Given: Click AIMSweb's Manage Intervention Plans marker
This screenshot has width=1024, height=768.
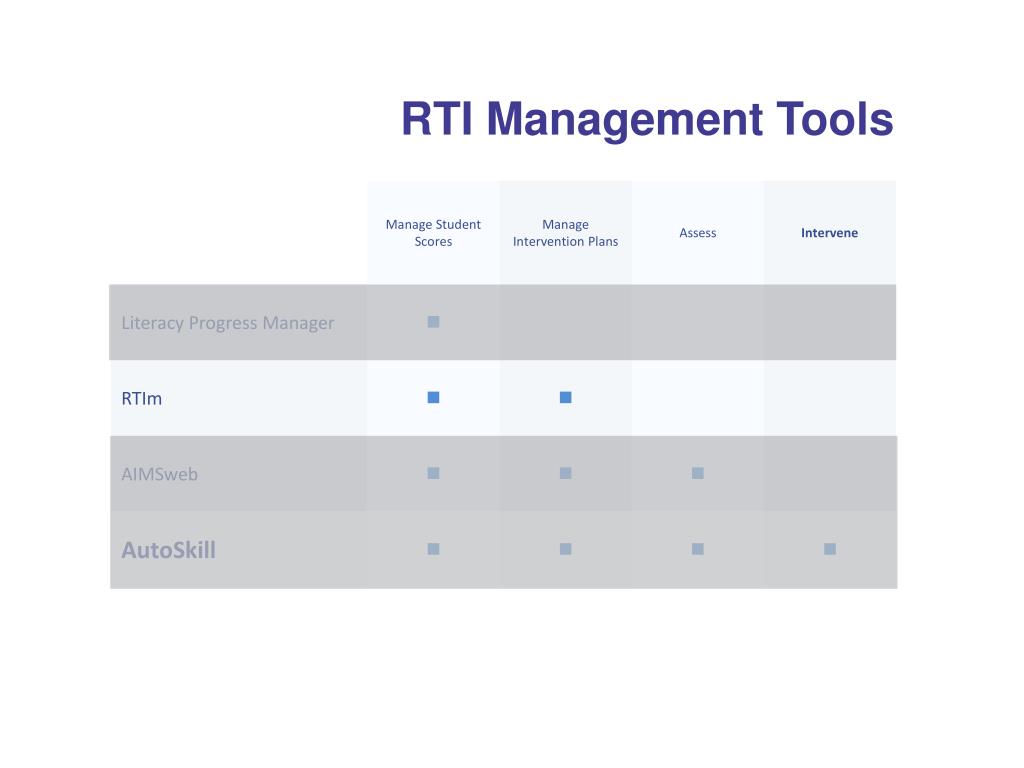Looking at the screenshot, I should pos(566,473).
